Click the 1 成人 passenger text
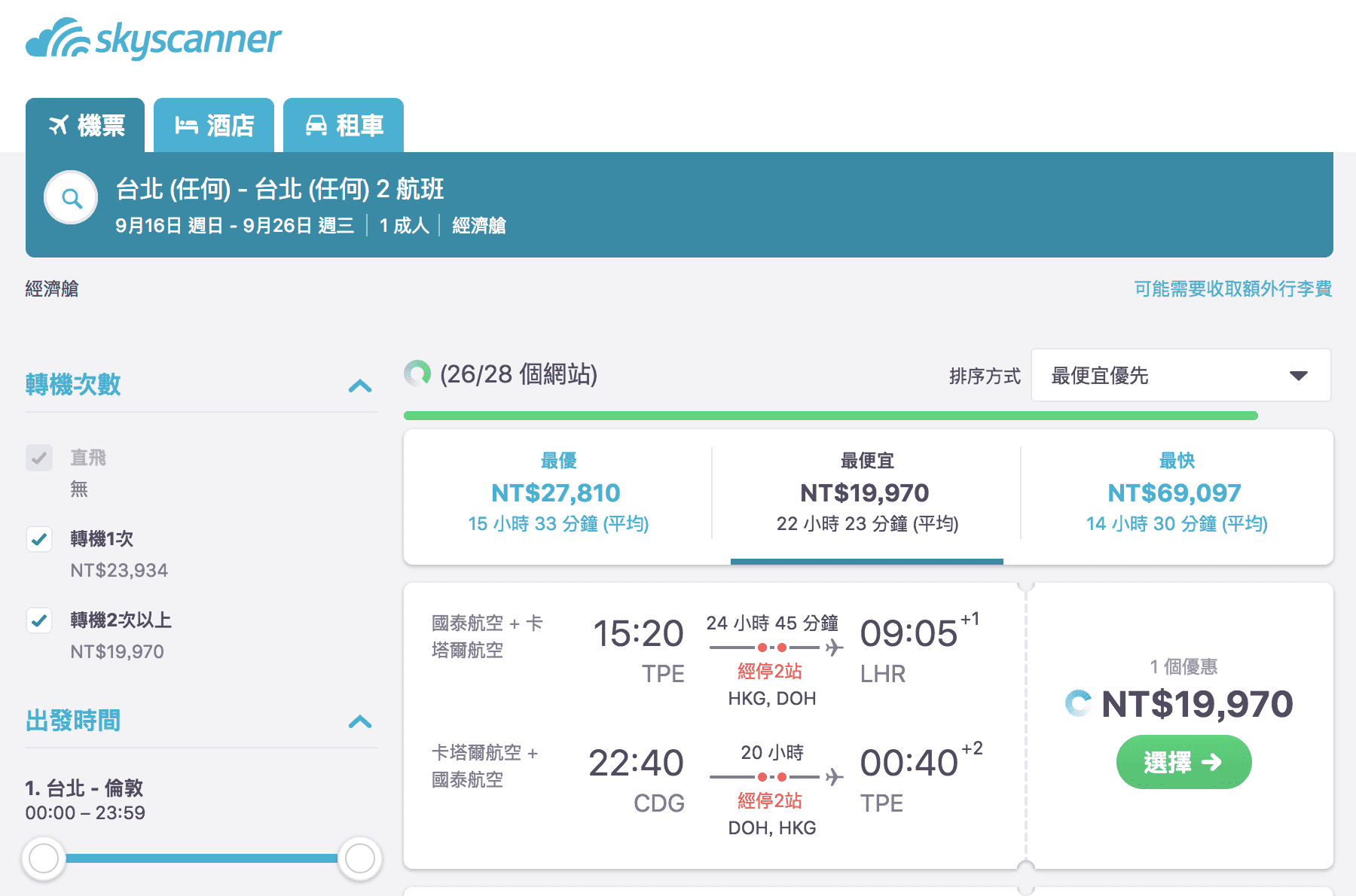This screenshot has width=1356, height=896. point(404,225)
